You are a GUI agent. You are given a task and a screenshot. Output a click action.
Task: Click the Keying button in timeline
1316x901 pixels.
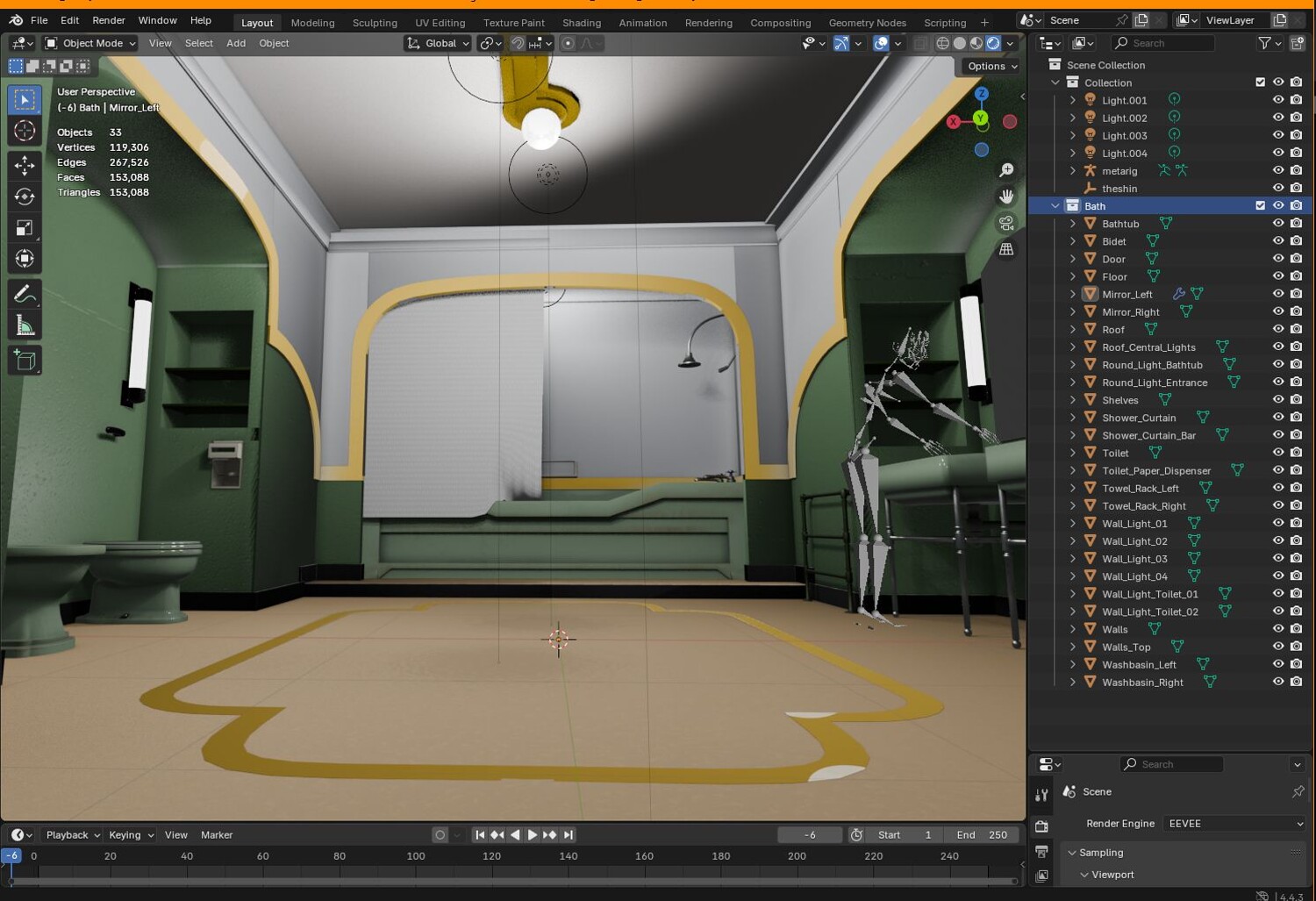click(x=130, y=835)
